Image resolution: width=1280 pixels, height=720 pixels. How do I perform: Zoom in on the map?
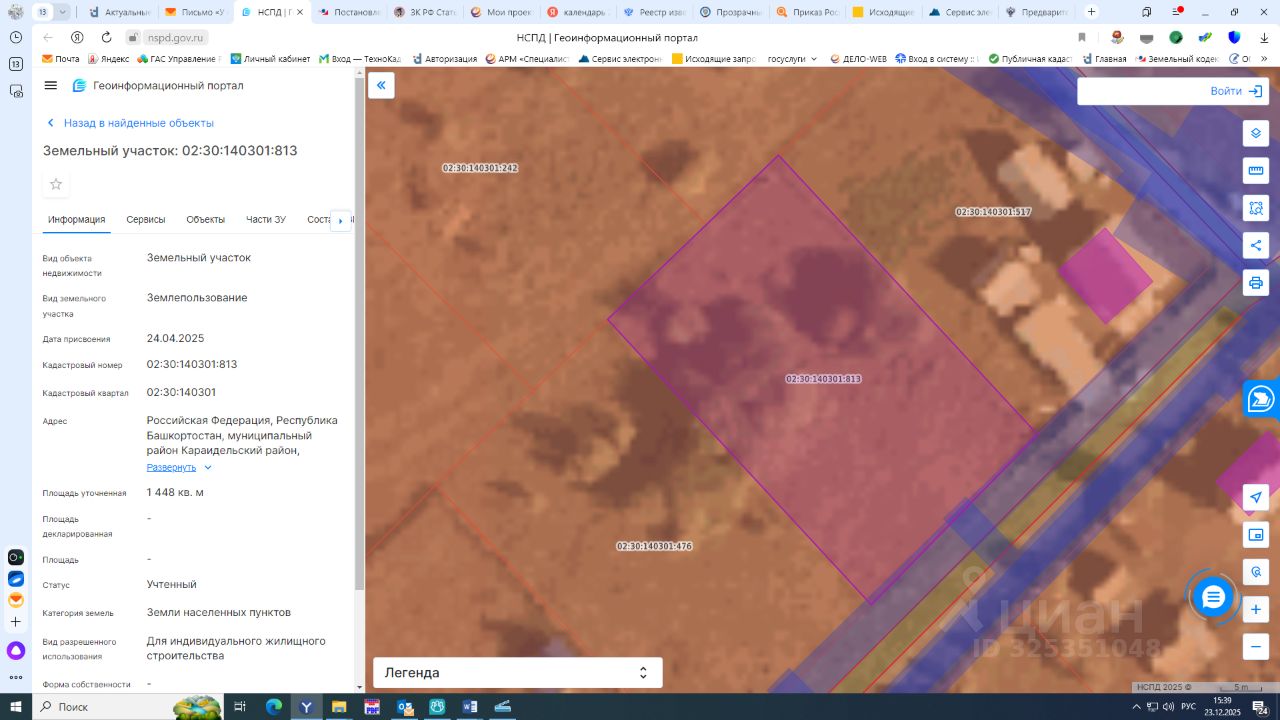pyautogui.click(x=1256, y=609)
